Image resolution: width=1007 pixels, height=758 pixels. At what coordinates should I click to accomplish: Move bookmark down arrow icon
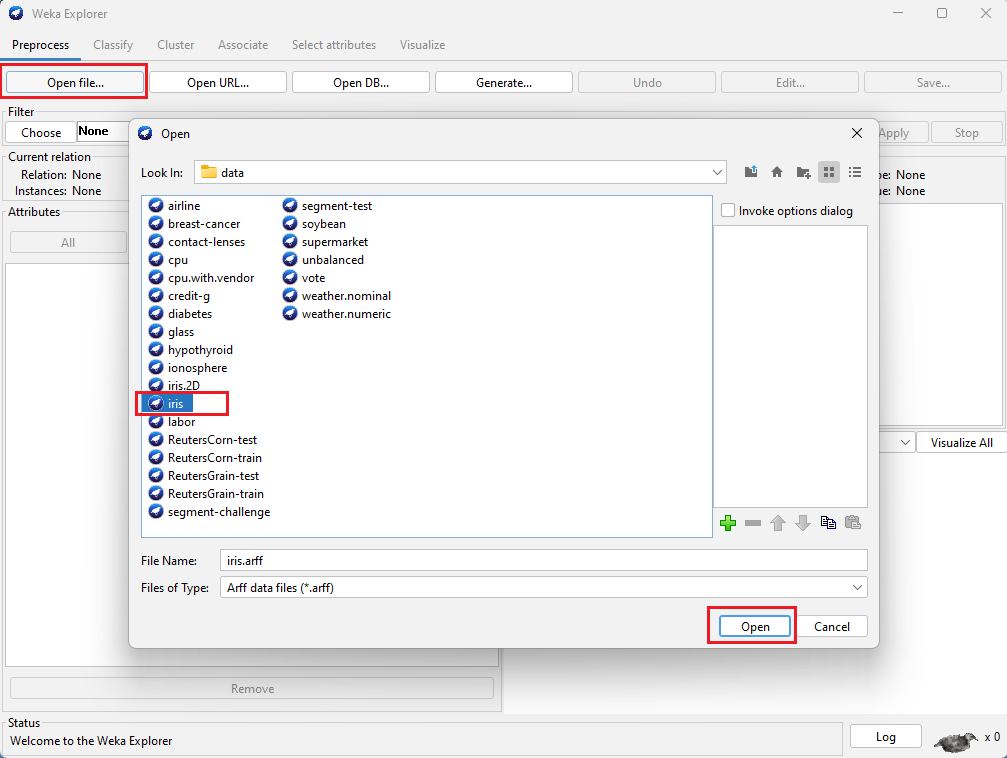[x=803, y=523]
